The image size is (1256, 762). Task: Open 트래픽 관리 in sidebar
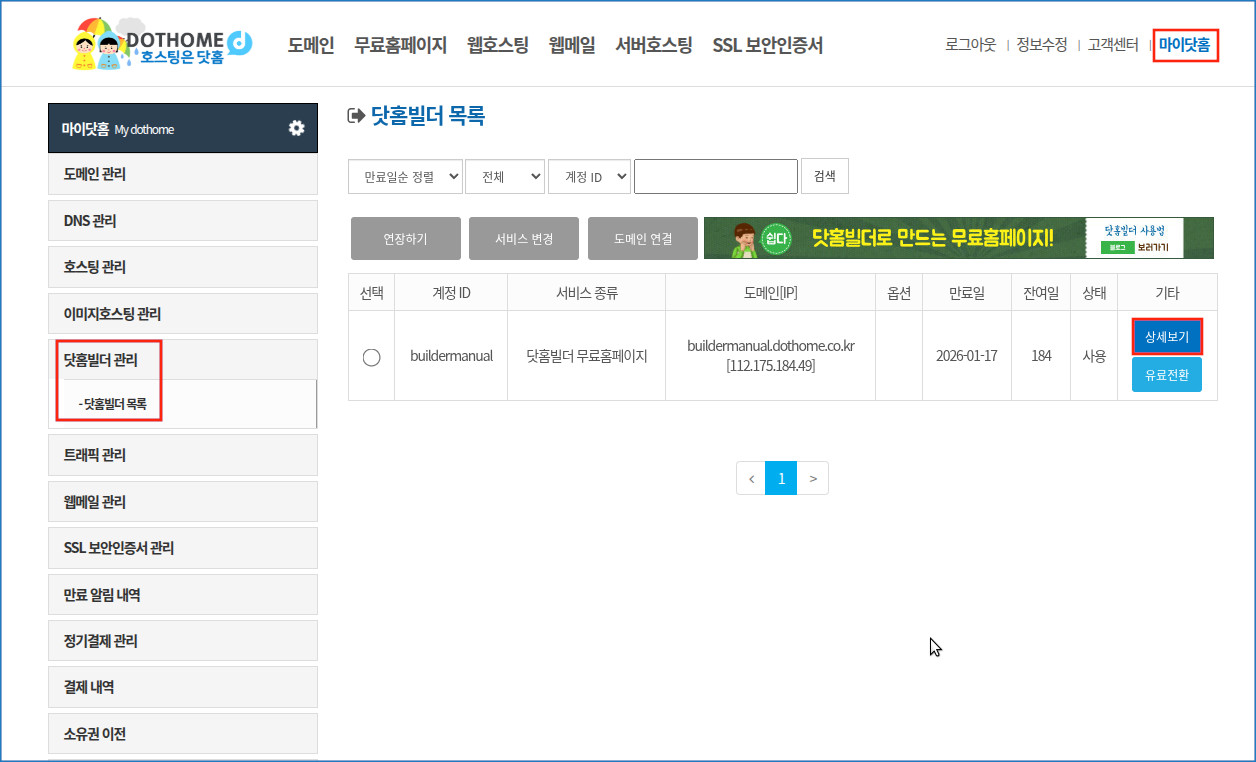point(183,455)
